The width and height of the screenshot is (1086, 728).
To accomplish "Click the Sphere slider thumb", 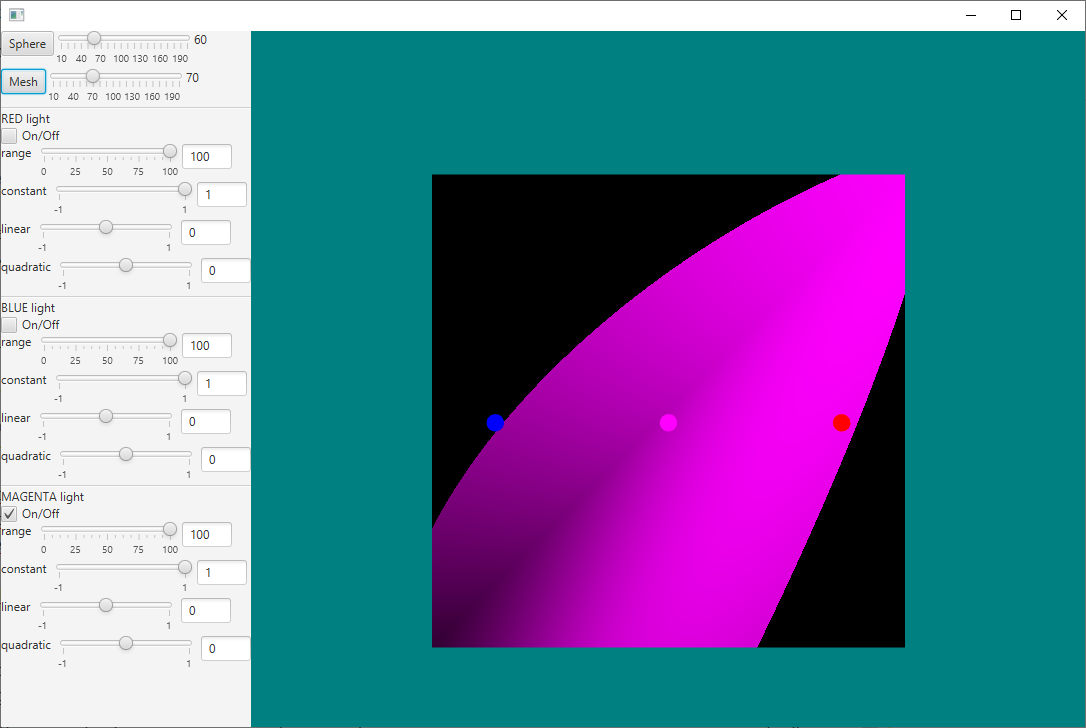I will pyautogui.click(x=94, y=38).
